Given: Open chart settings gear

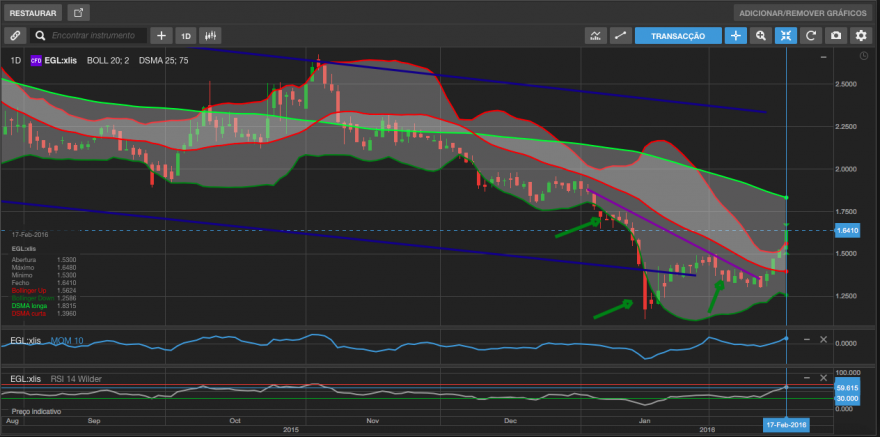Looking at the screenshot, I should point(861,35).
